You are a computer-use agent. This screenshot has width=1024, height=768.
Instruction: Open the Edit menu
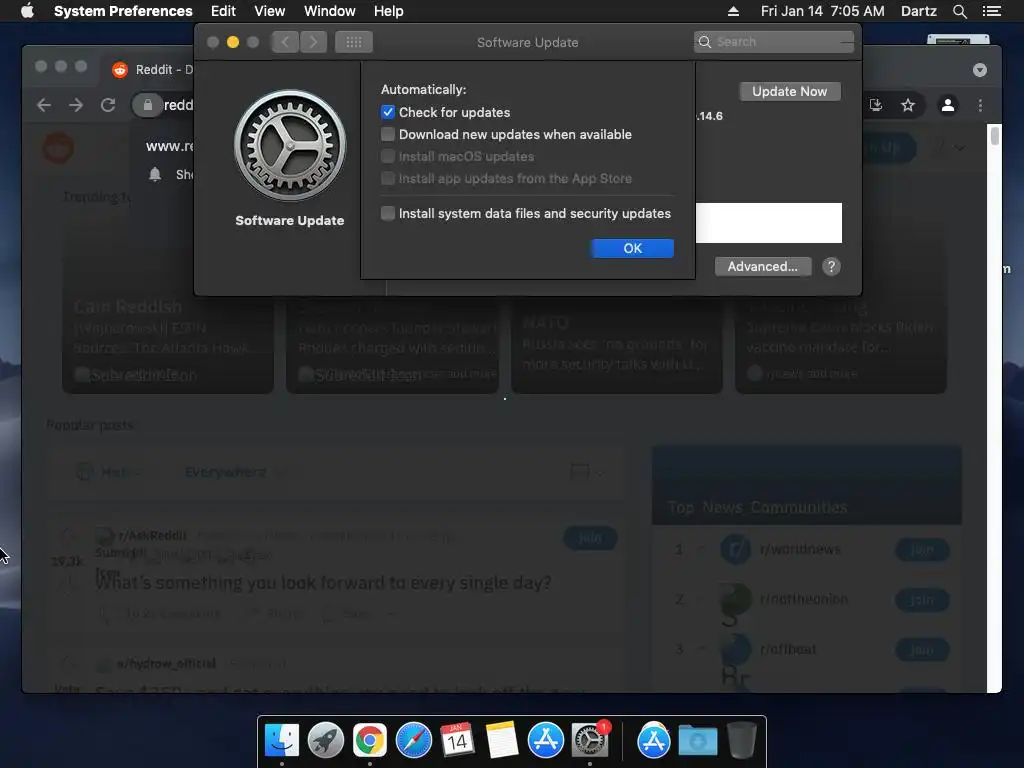pyautogui.click(x=223, y=11)
